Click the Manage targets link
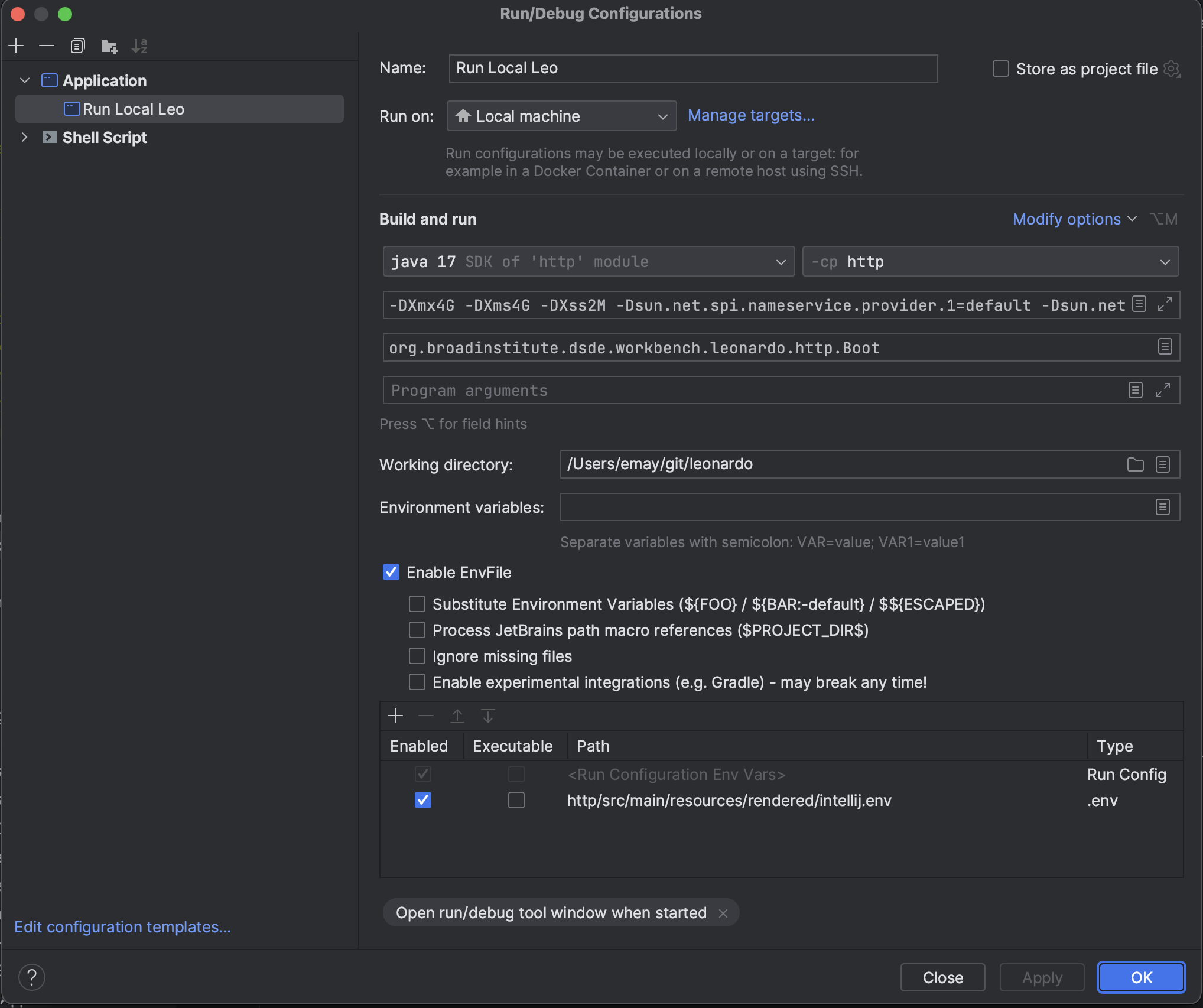This screenshot has width=1203, height=1008. tap(751, 115)
